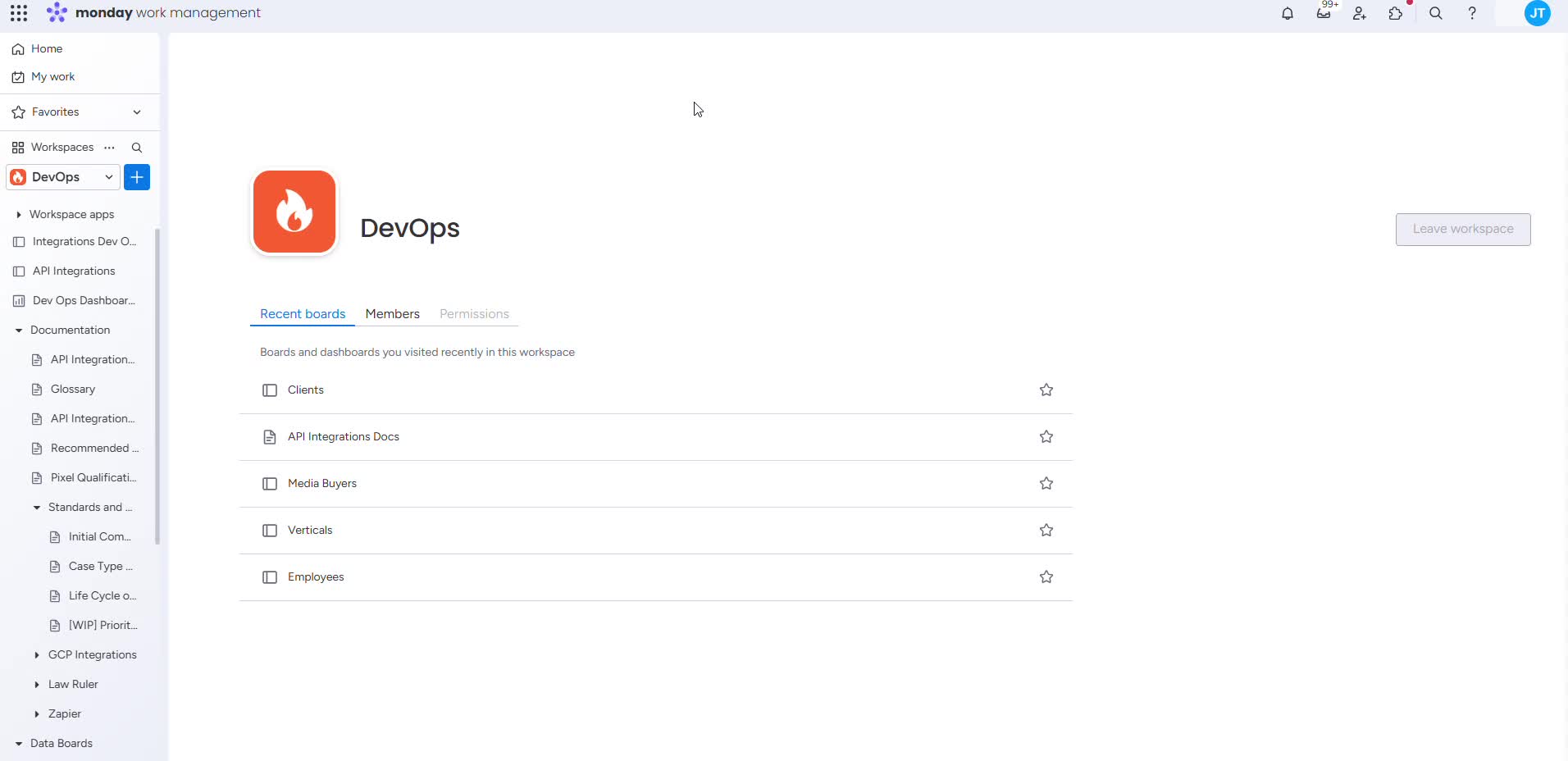Click the top bar search icon
Screen dimensions: 1568x761
click(x=1435, y=13)
